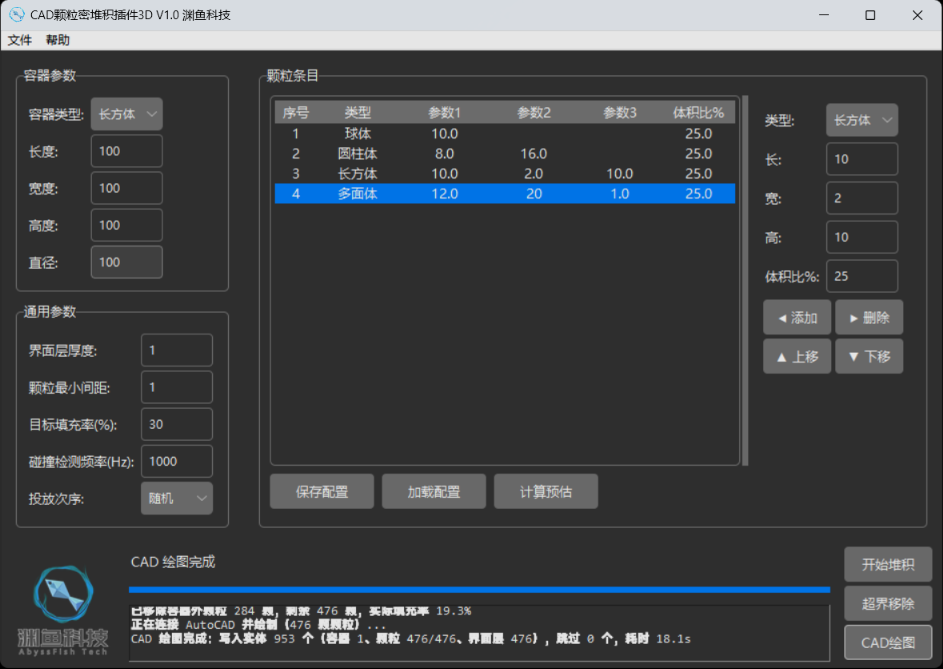The width and height of the screenshot is (943, 669).
Task: Move entry up with 上移
Action: [x=797, y=356]
